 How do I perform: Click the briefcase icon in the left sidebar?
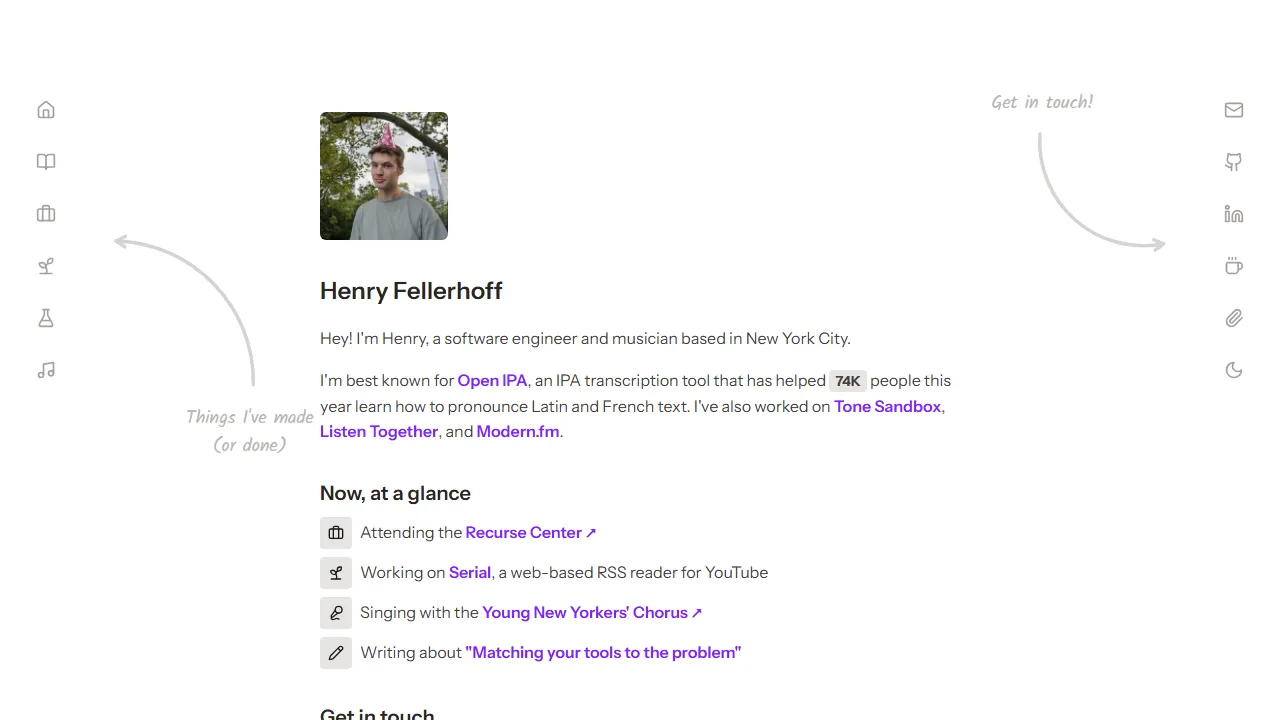(45, 213)
